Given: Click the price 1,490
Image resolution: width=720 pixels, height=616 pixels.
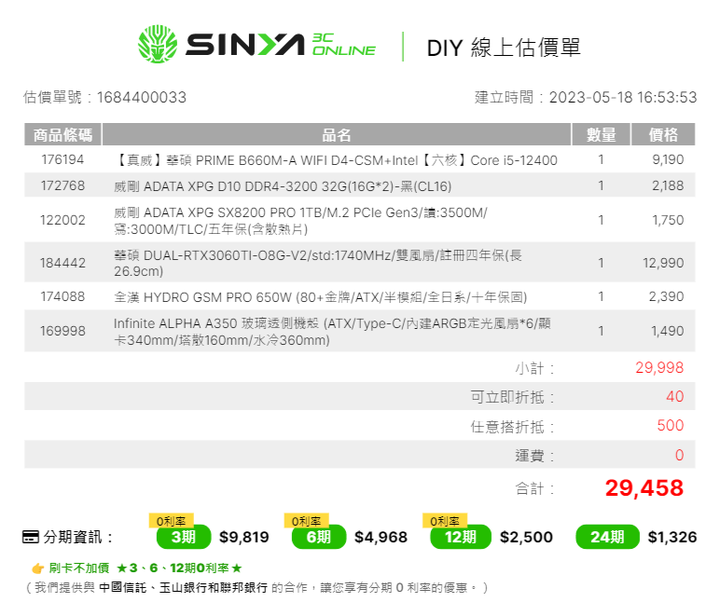Looking at the screenshot, I should [x=668, y=331].
